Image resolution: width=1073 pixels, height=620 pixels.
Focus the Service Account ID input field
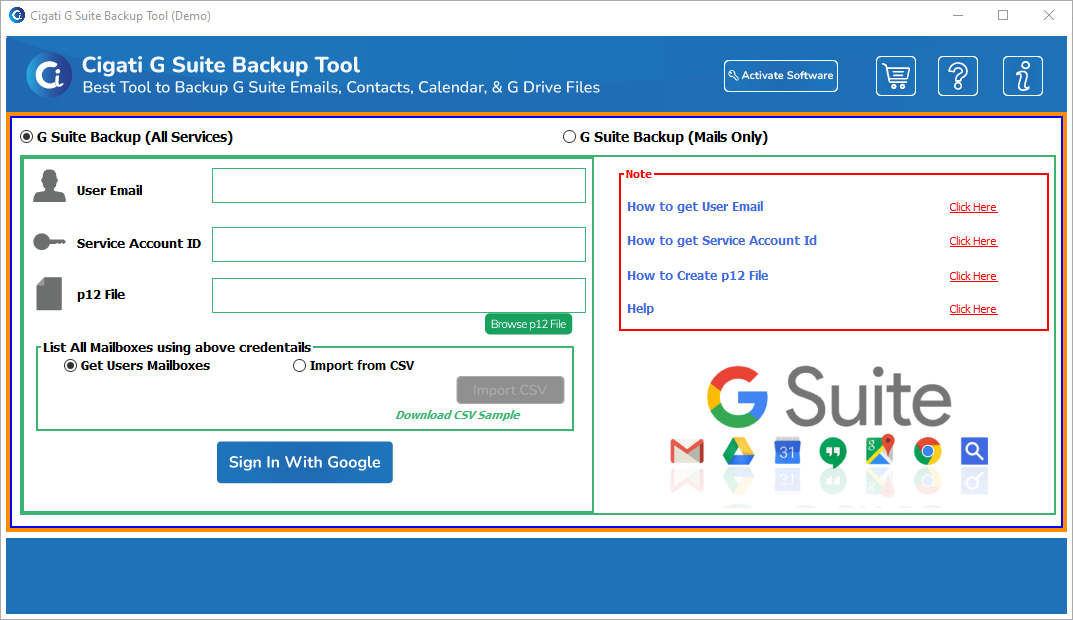399,244
